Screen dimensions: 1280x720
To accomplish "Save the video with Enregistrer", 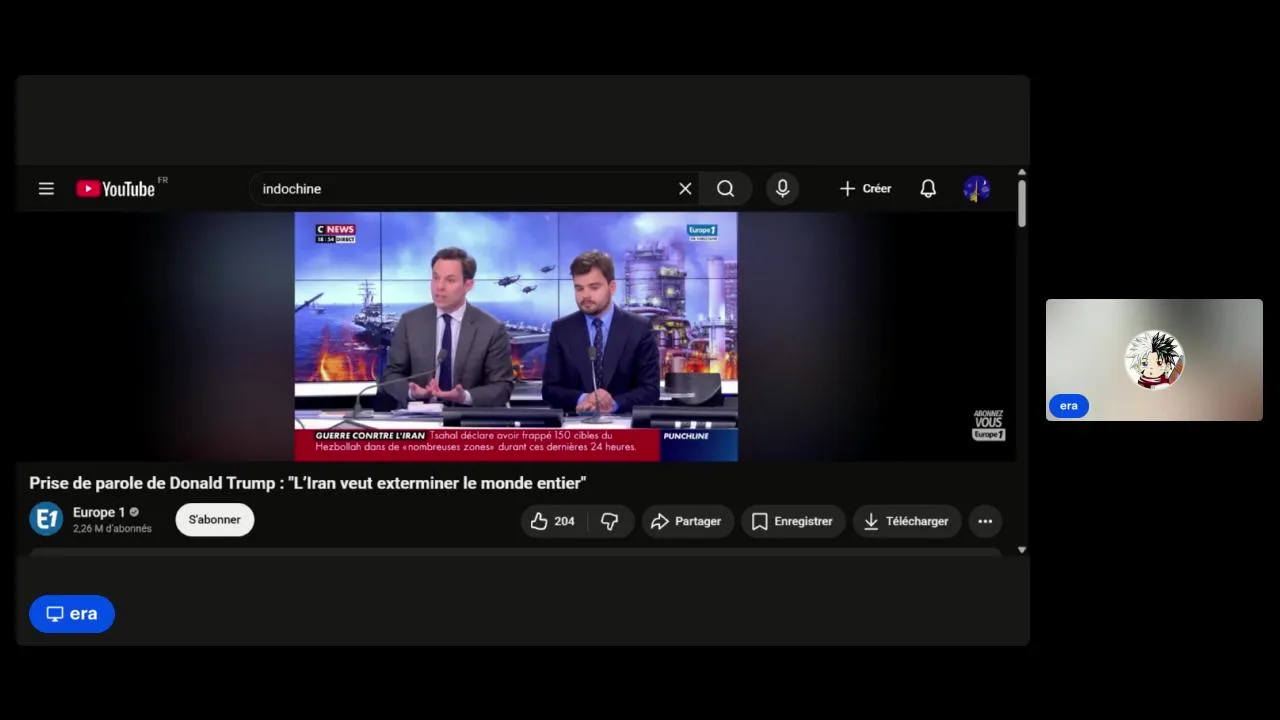I will [793, 521].
